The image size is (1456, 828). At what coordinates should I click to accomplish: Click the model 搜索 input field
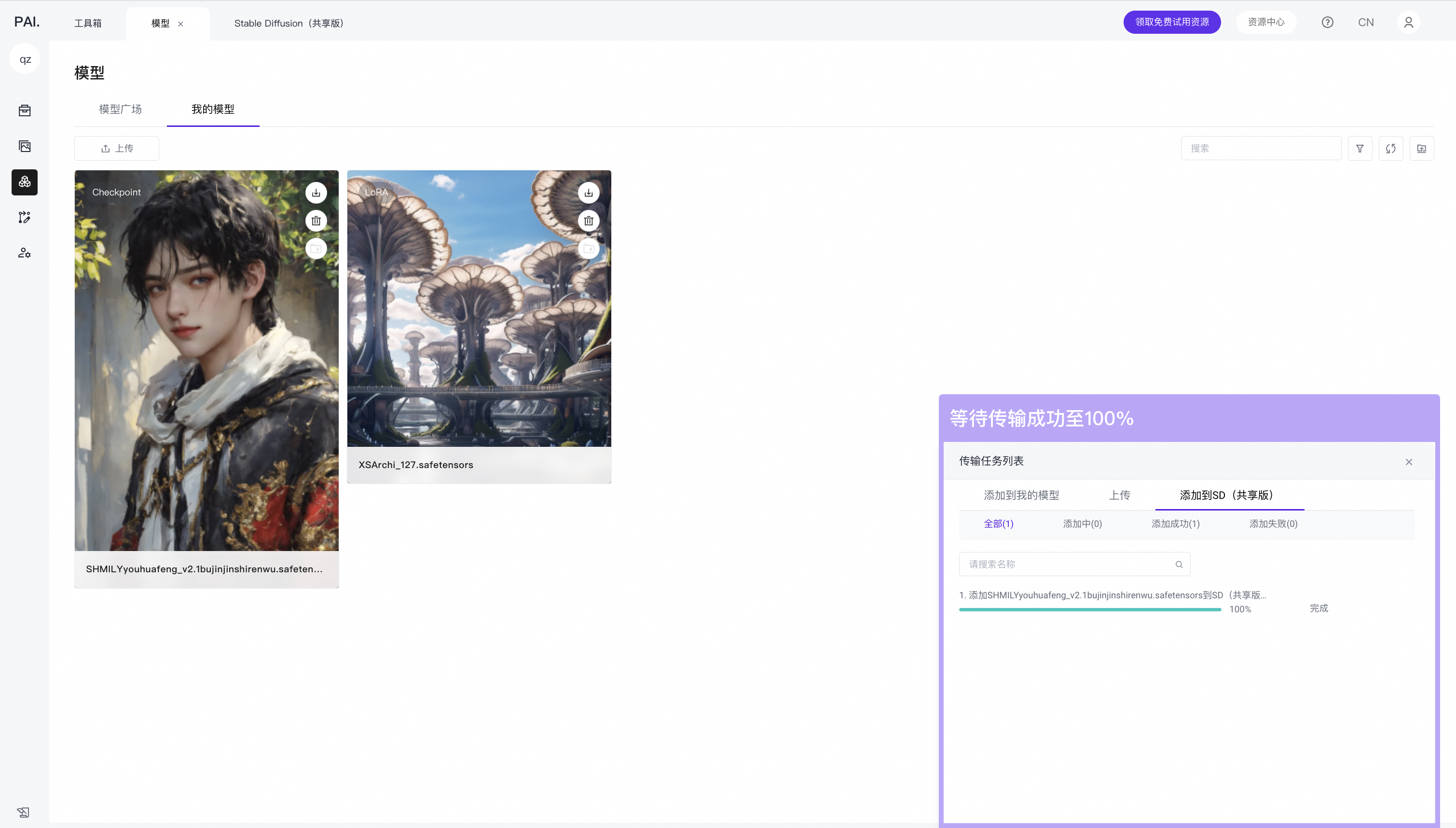click(1261, 149)
